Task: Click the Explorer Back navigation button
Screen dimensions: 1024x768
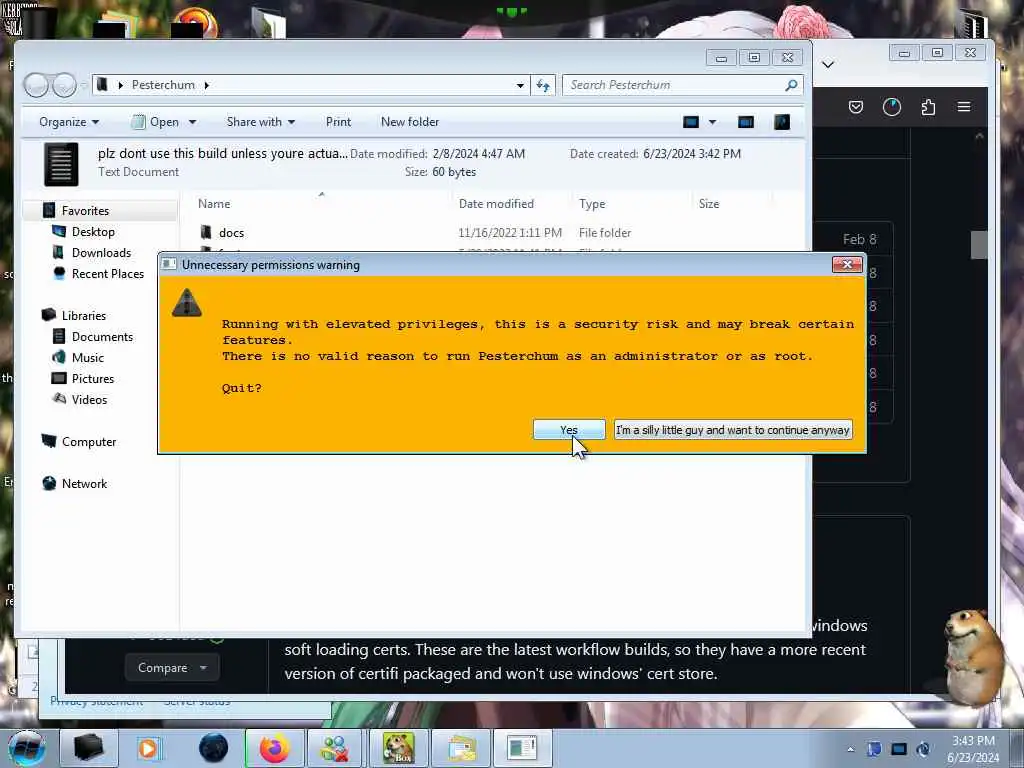Action: [x=36, y=85]
